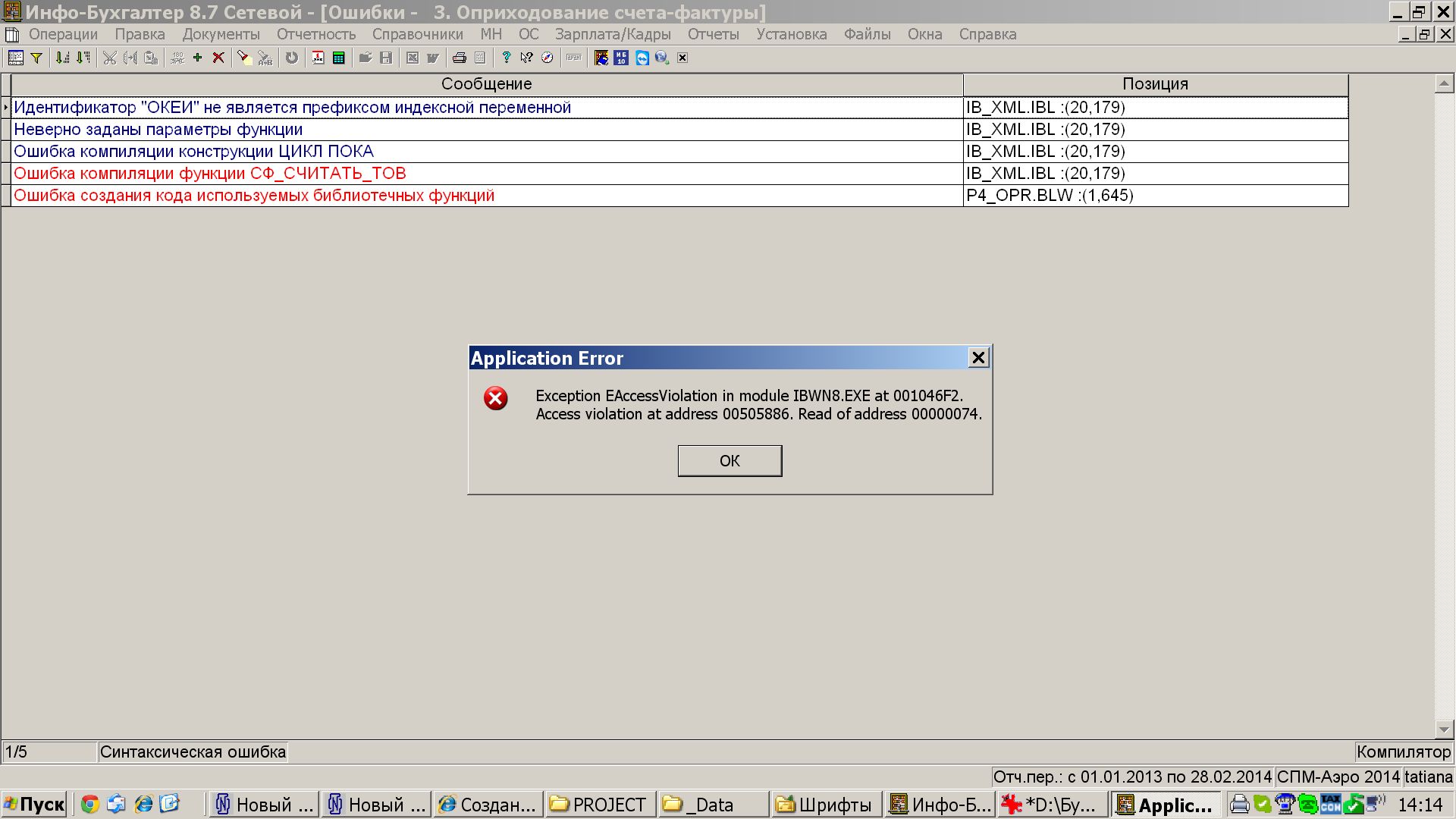Open the Зарплата/Кадры menu
Image resolution: width=1456 pixels, height=819 pixels.
(613, 34)
